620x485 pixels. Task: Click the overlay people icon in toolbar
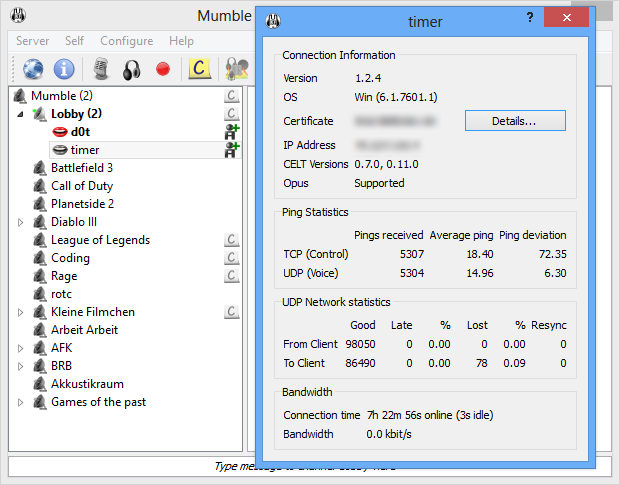click(x=237, y=68)
